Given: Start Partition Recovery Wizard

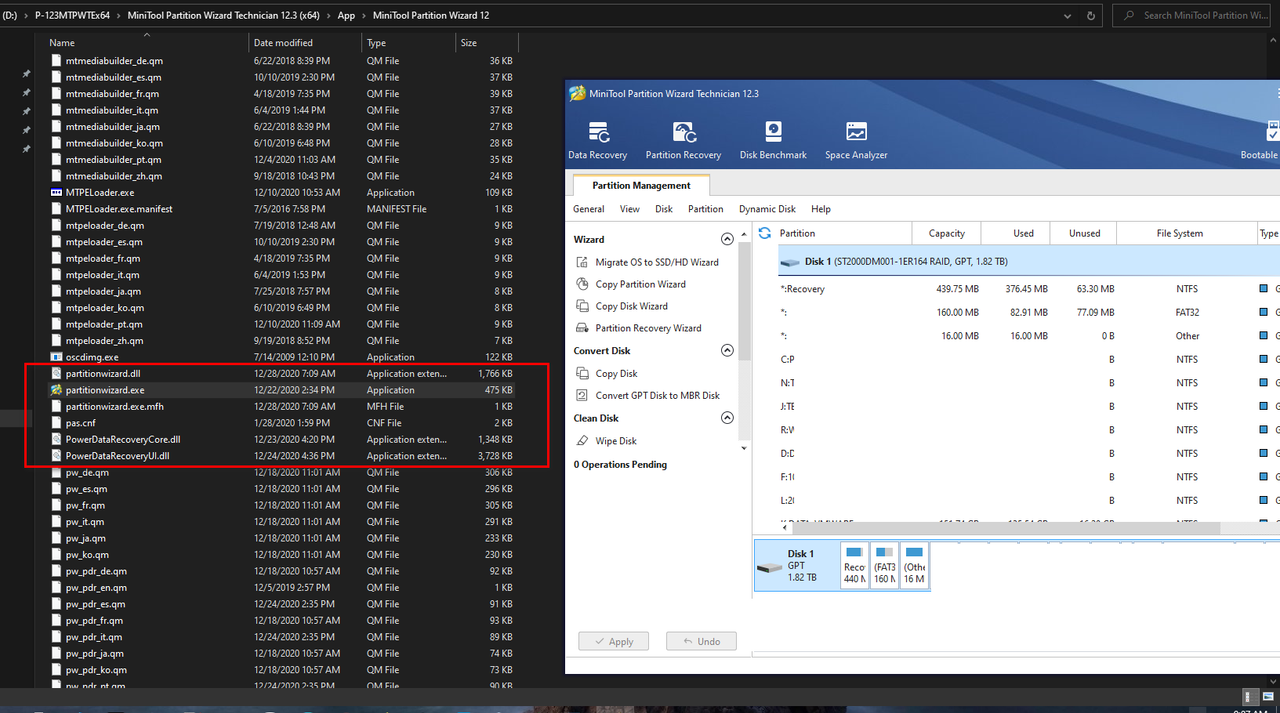Looking at the screenshot, I should pos(639,328).
